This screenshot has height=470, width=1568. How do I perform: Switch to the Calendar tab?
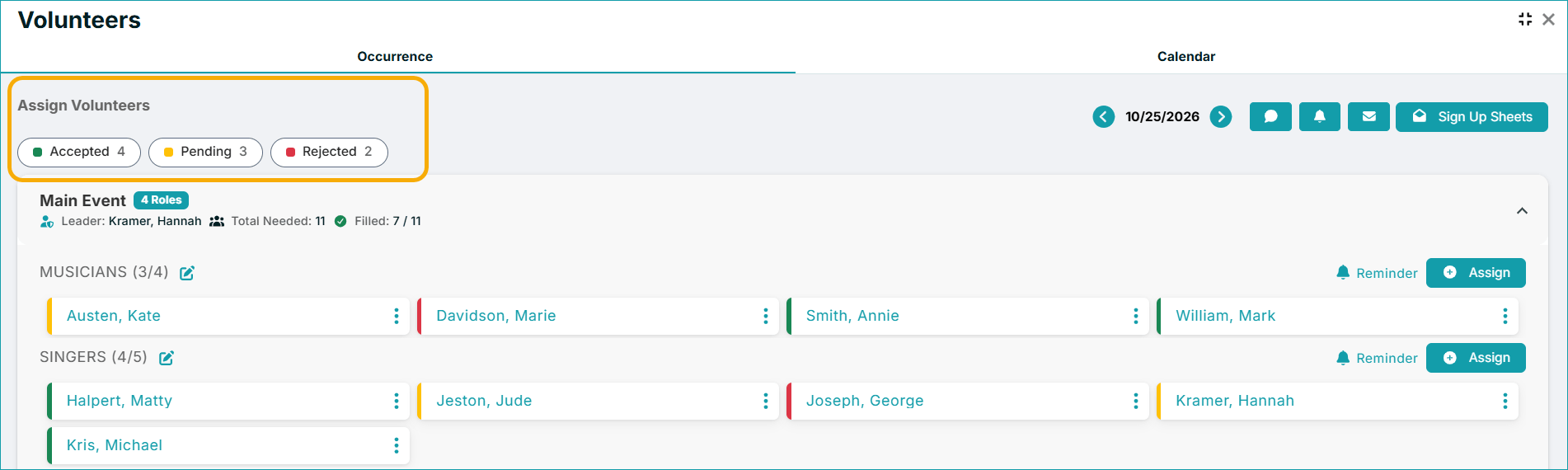1185,56
